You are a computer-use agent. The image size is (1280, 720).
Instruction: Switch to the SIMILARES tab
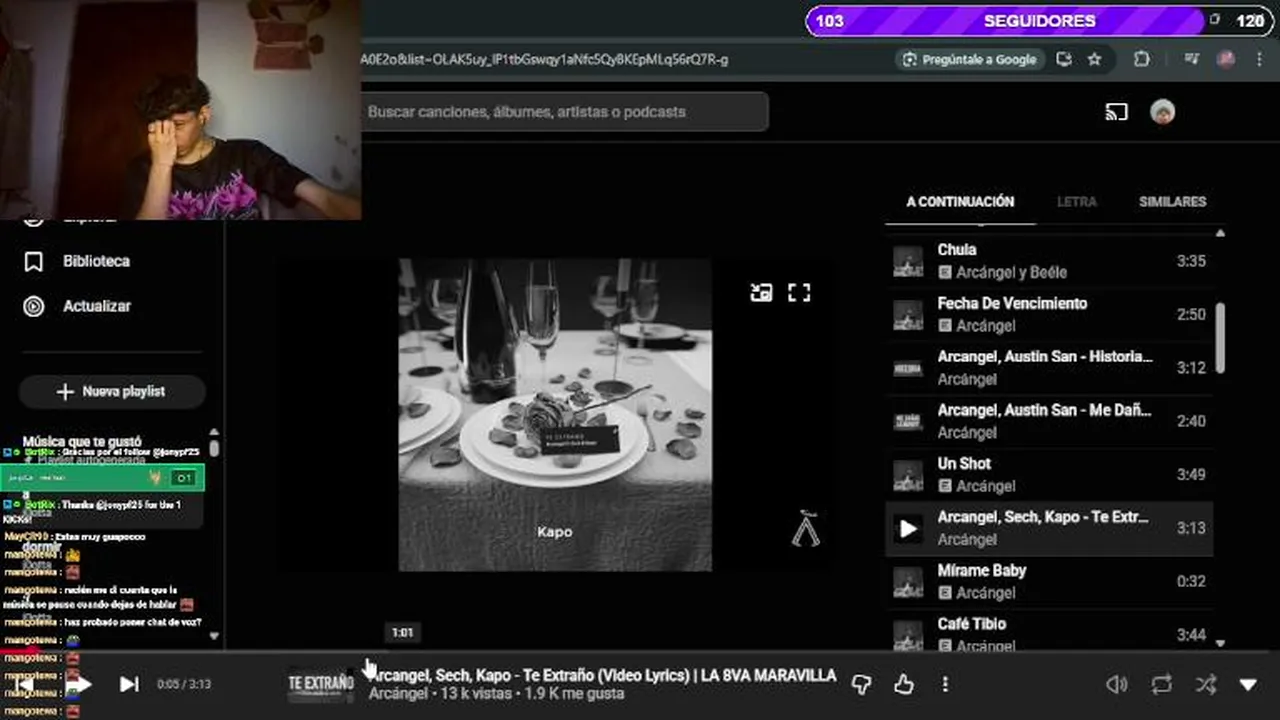tap(1172, 201)
